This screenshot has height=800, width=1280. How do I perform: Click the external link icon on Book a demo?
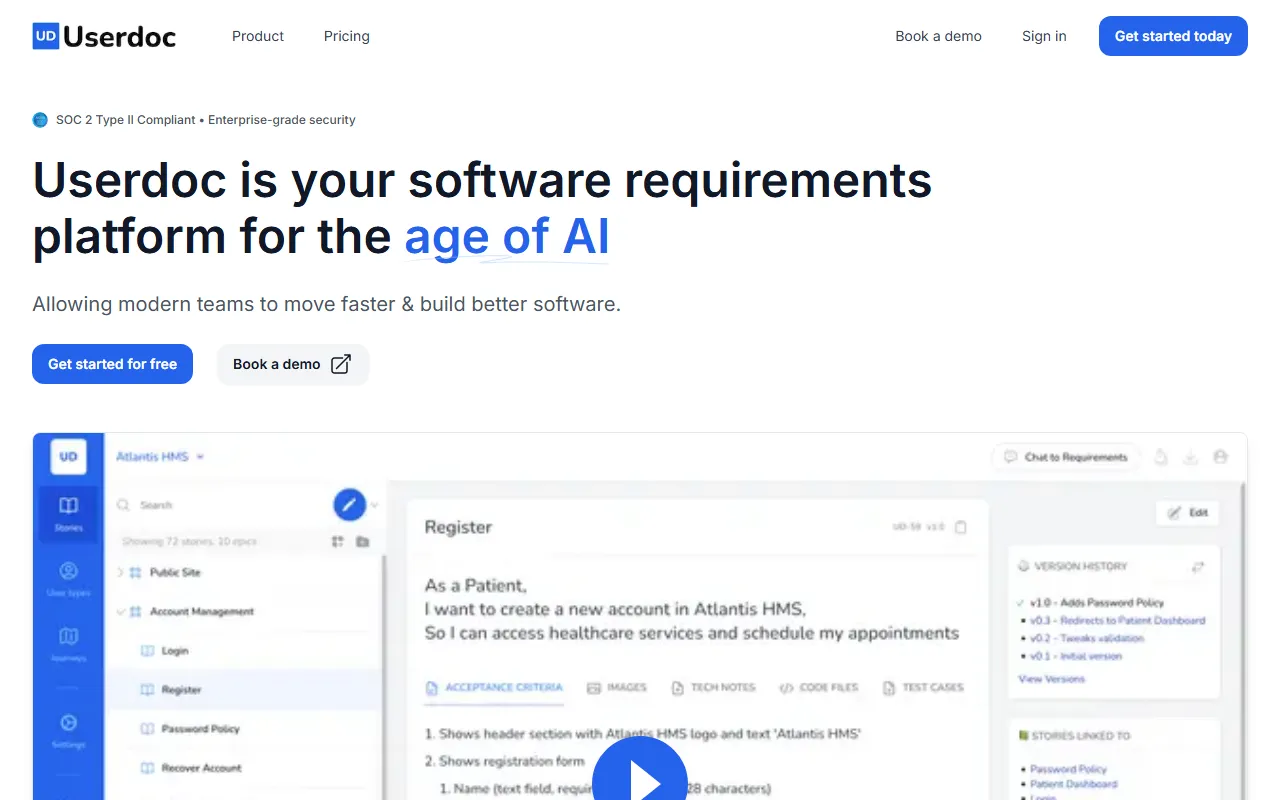coord(341,364)
